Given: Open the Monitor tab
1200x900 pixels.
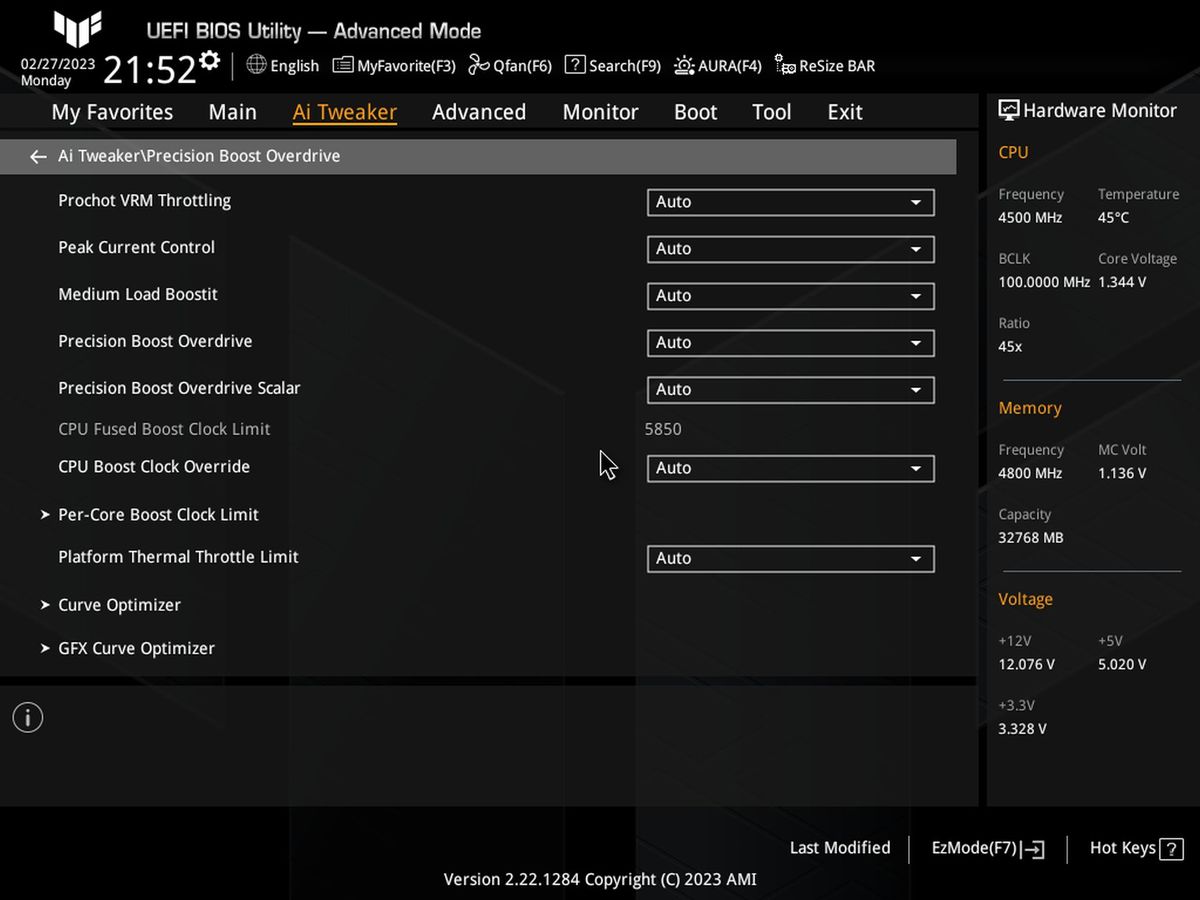Looking at the screenshot, I should click(x=600, y=112).
